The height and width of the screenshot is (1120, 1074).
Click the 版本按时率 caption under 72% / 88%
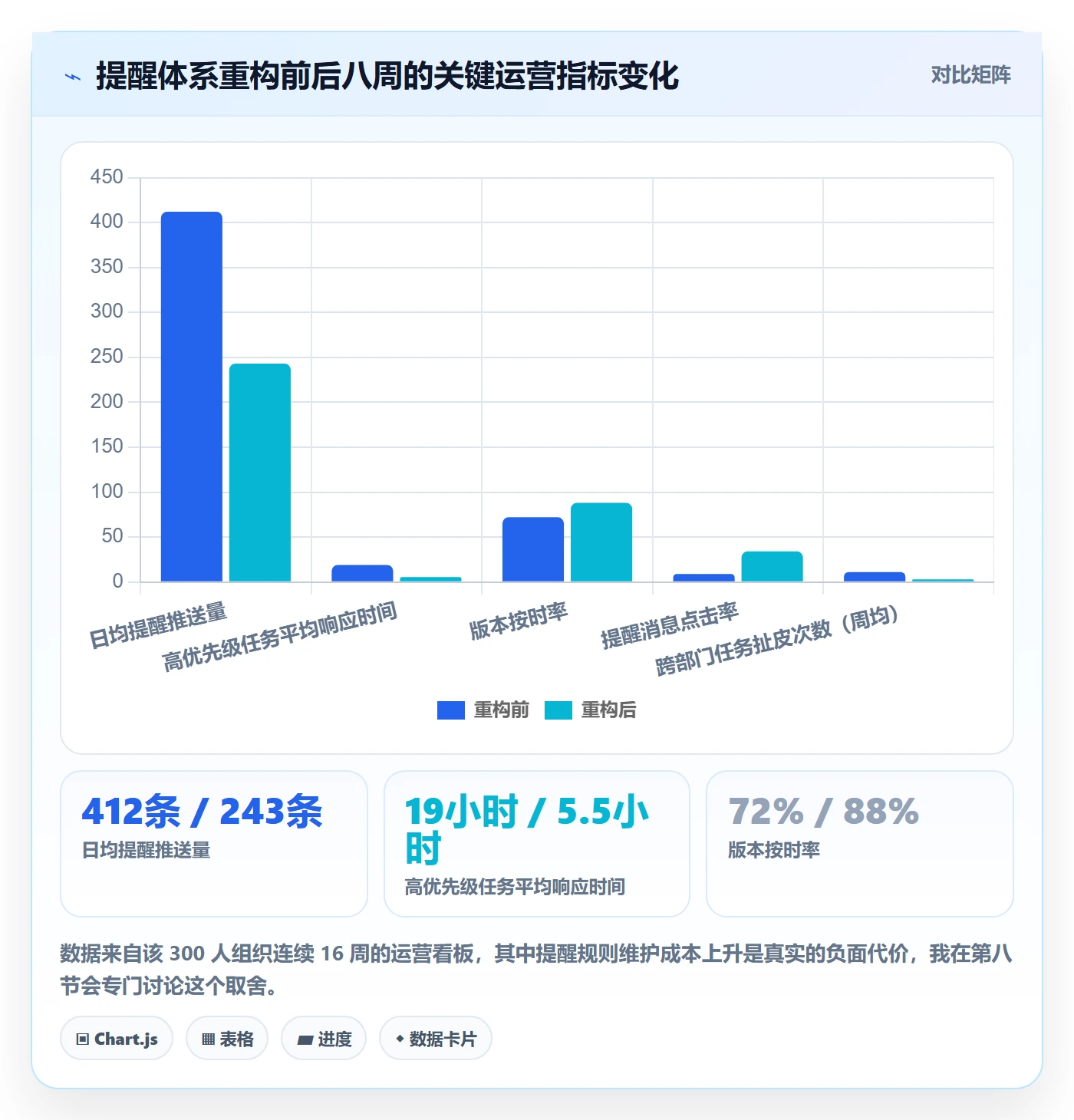[x=774, y=850]
